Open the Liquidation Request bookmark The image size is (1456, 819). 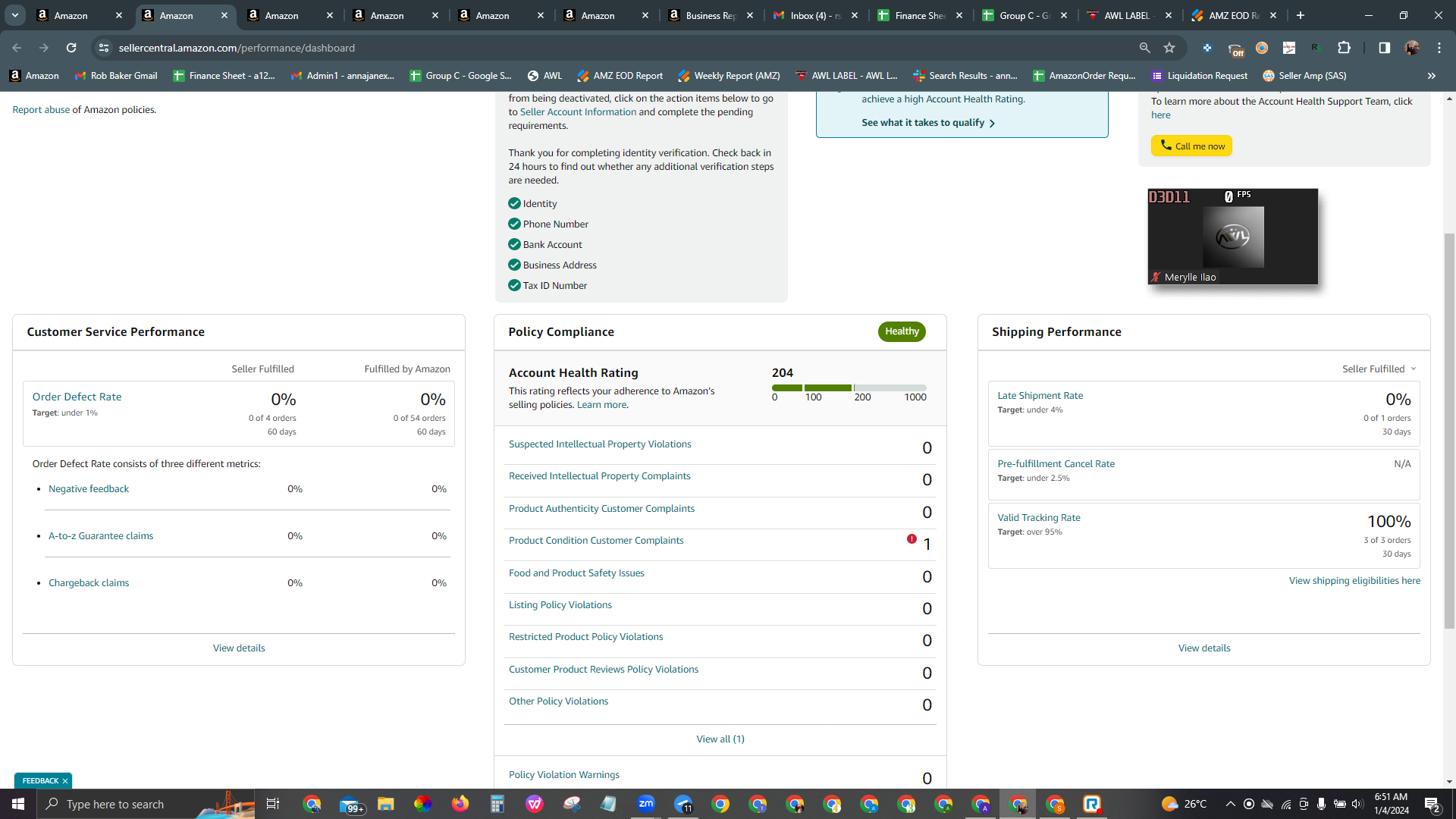1199,76
